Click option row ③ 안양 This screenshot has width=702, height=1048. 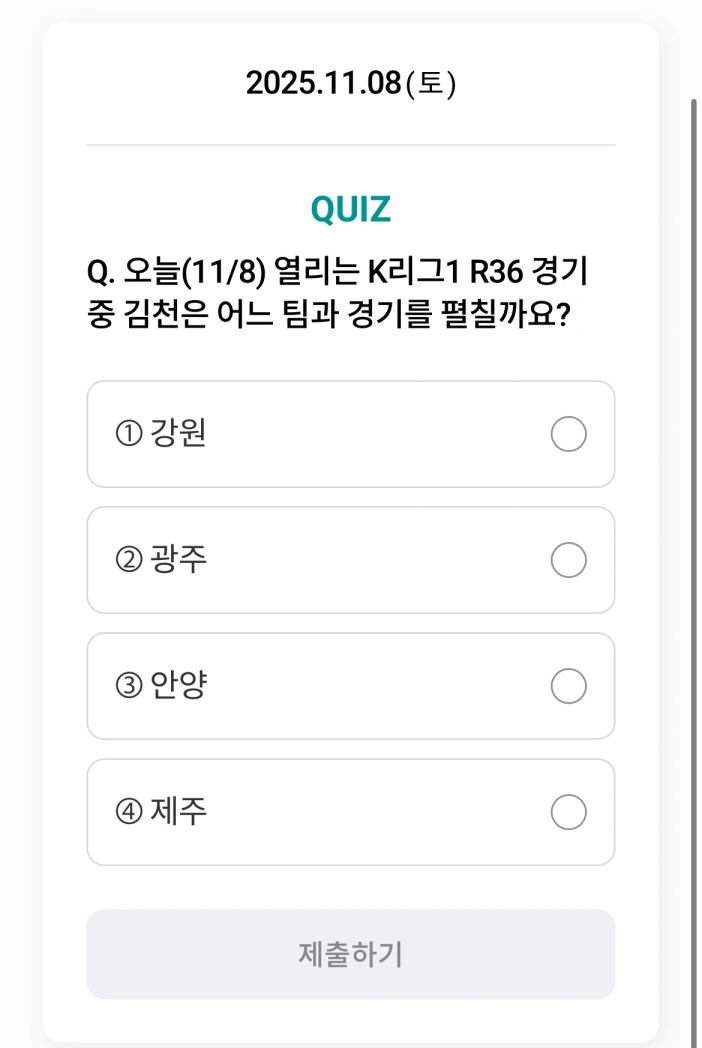pos(350,686)
